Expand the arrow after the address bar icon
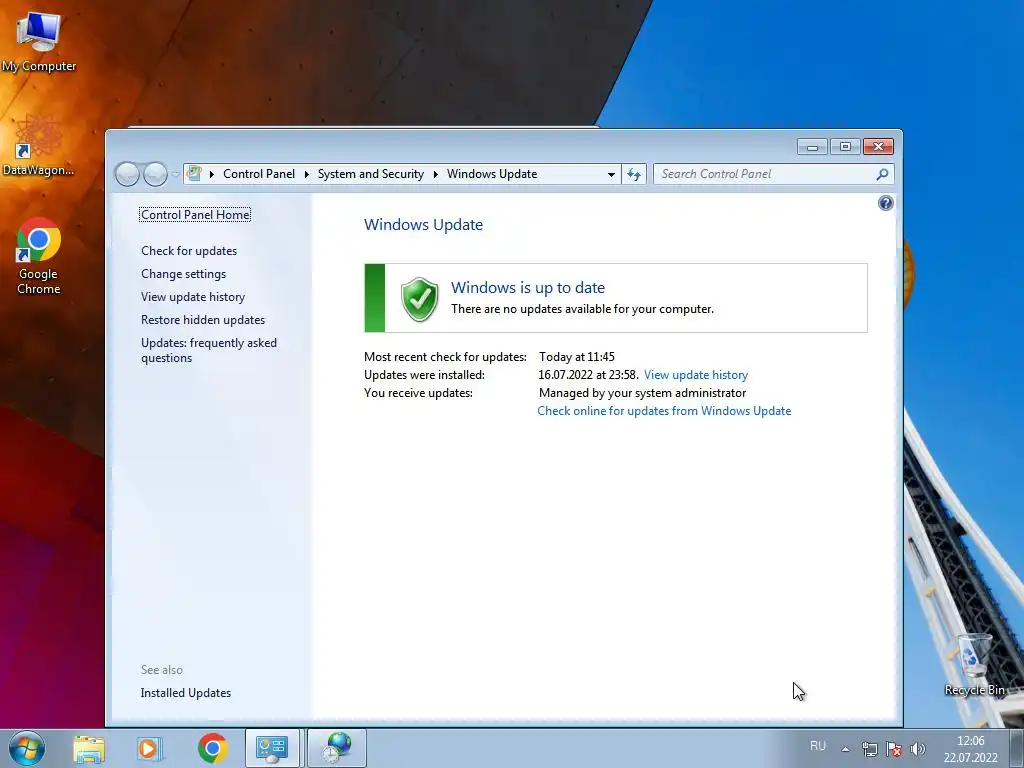The width and height of the screenshot is (1024, 768). point(212,174)
